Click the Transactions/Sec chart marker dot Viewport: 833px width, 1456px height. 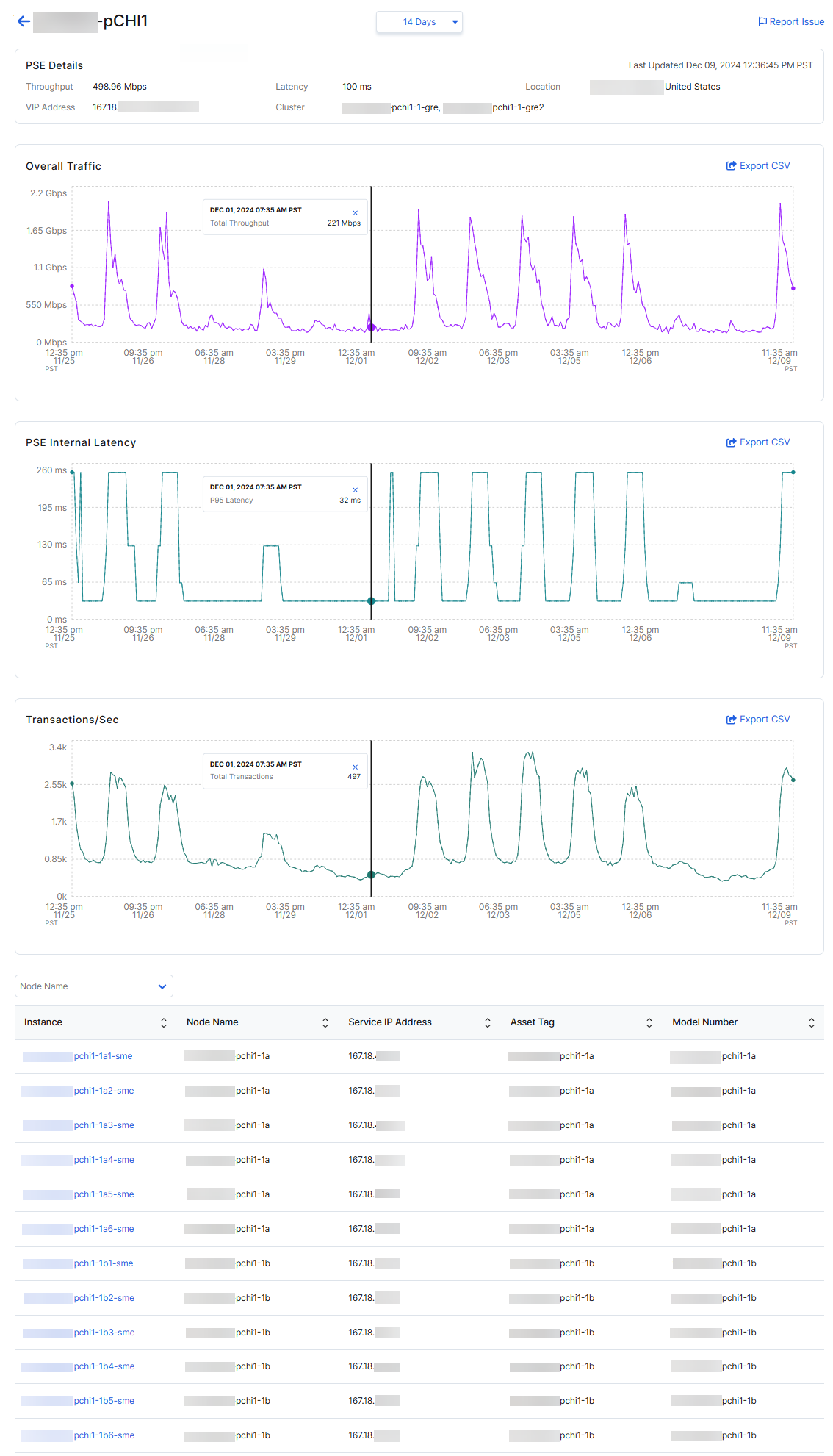coord(371,875)
